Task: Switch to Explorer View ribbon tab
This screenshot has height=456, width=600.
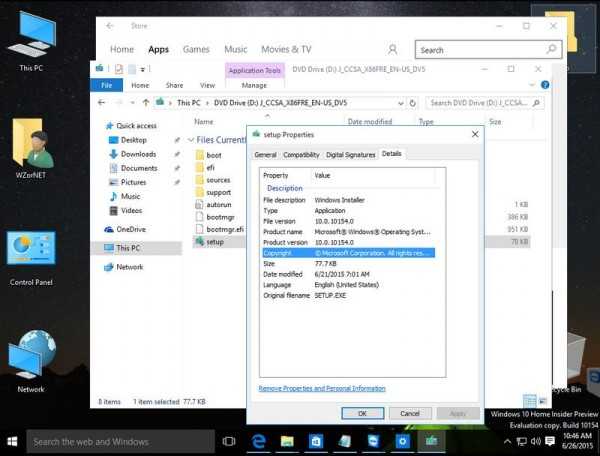Action: [x=207, y=85]
